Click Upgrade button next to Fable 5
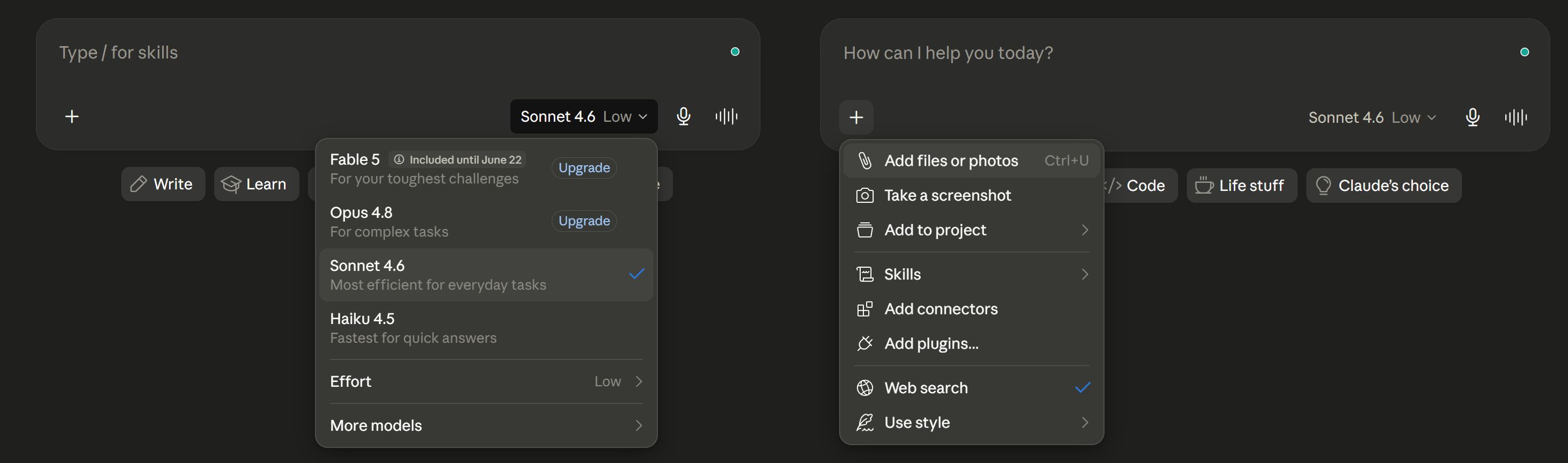 584,168
